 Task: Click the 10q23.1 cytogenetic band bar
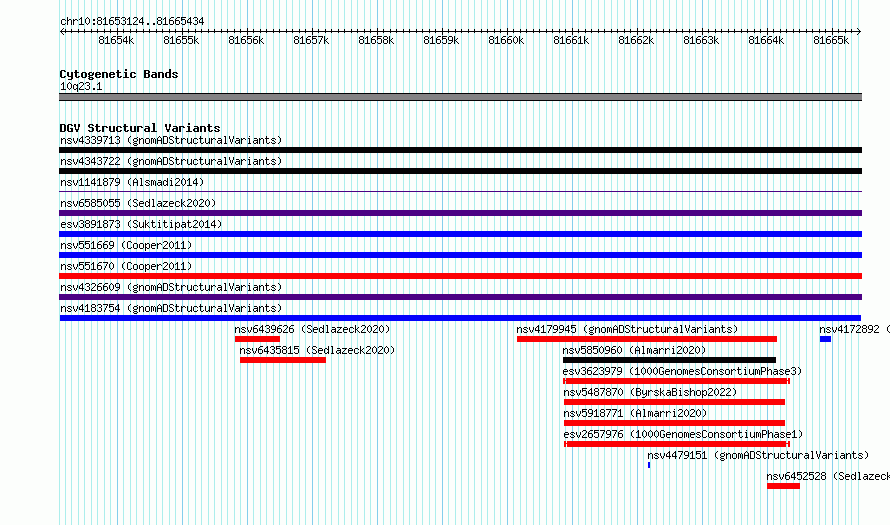(x=460, y=97)
